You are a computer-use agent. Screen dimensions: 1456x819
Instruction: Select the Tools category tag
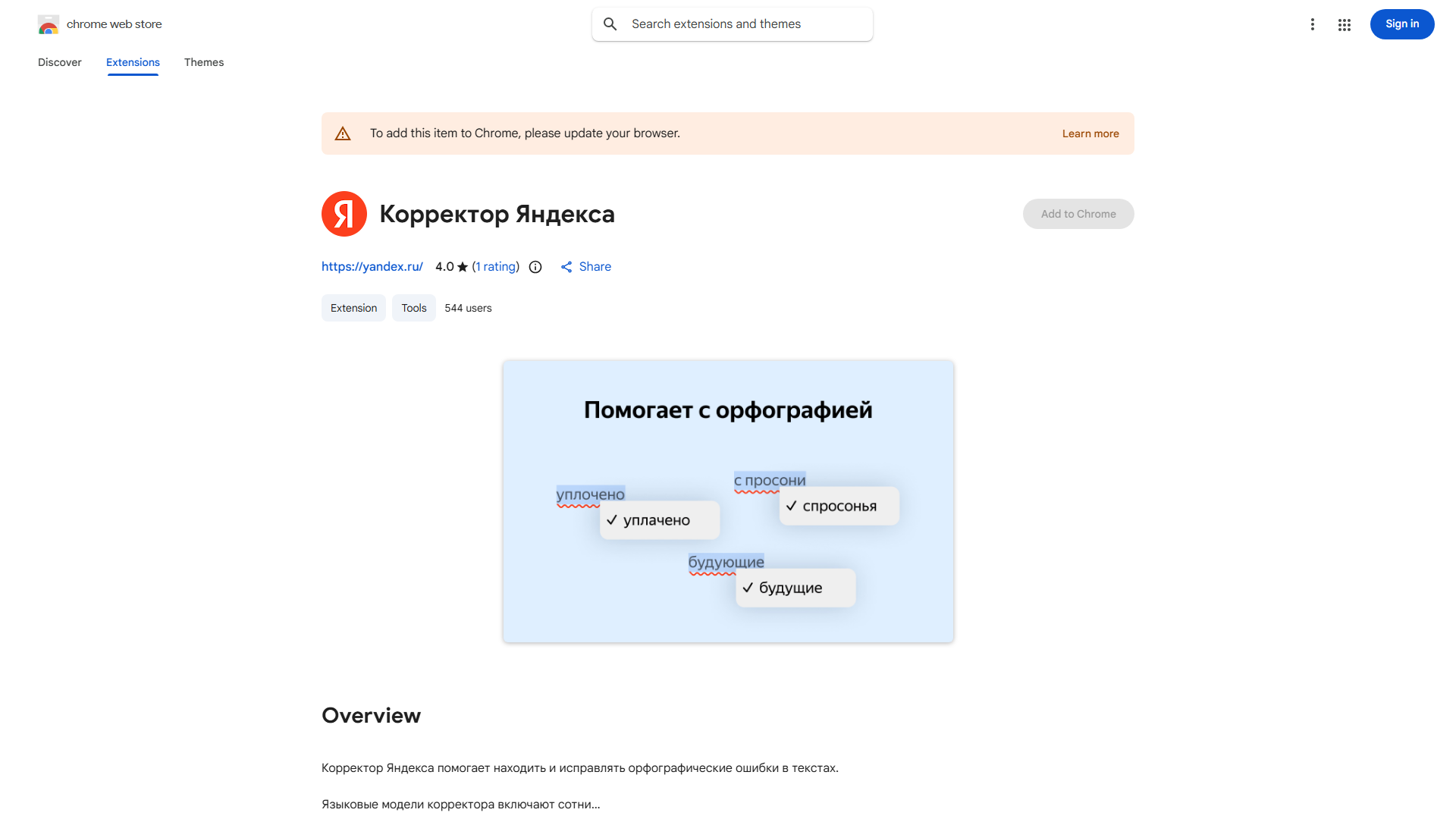coord(413,308)
